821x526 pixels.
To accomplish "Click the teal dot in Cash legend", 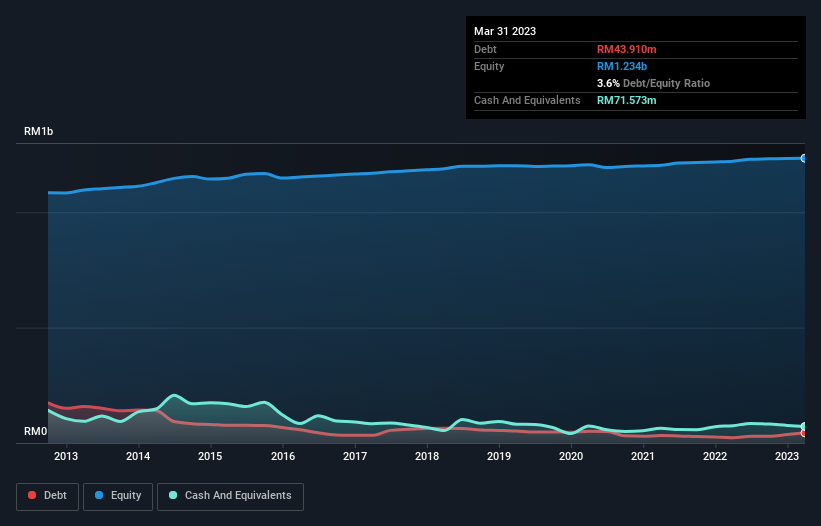I will click(173, 496).
